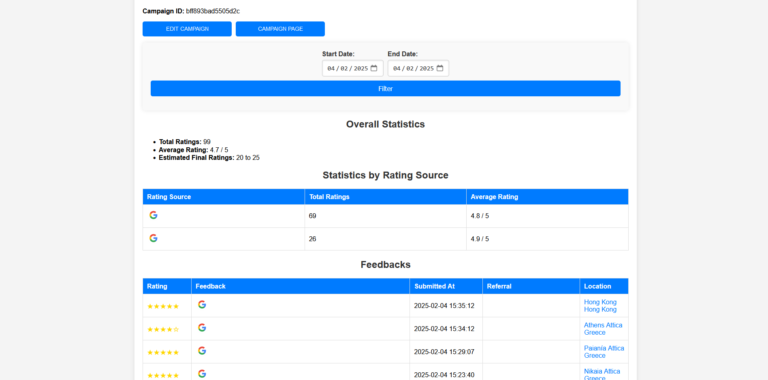Click the Total Ratings column header
The height and width of the screenshot is (380, 768).
385,197
